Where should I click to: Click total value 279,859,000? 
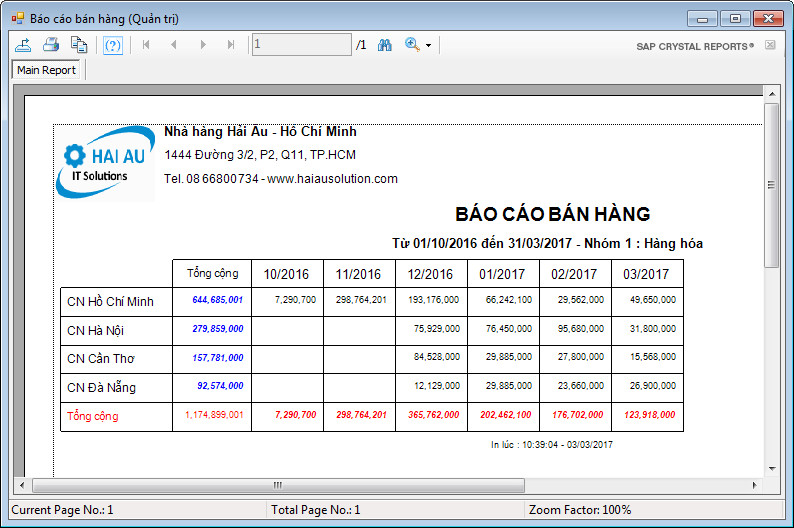[x=218, y=329]
